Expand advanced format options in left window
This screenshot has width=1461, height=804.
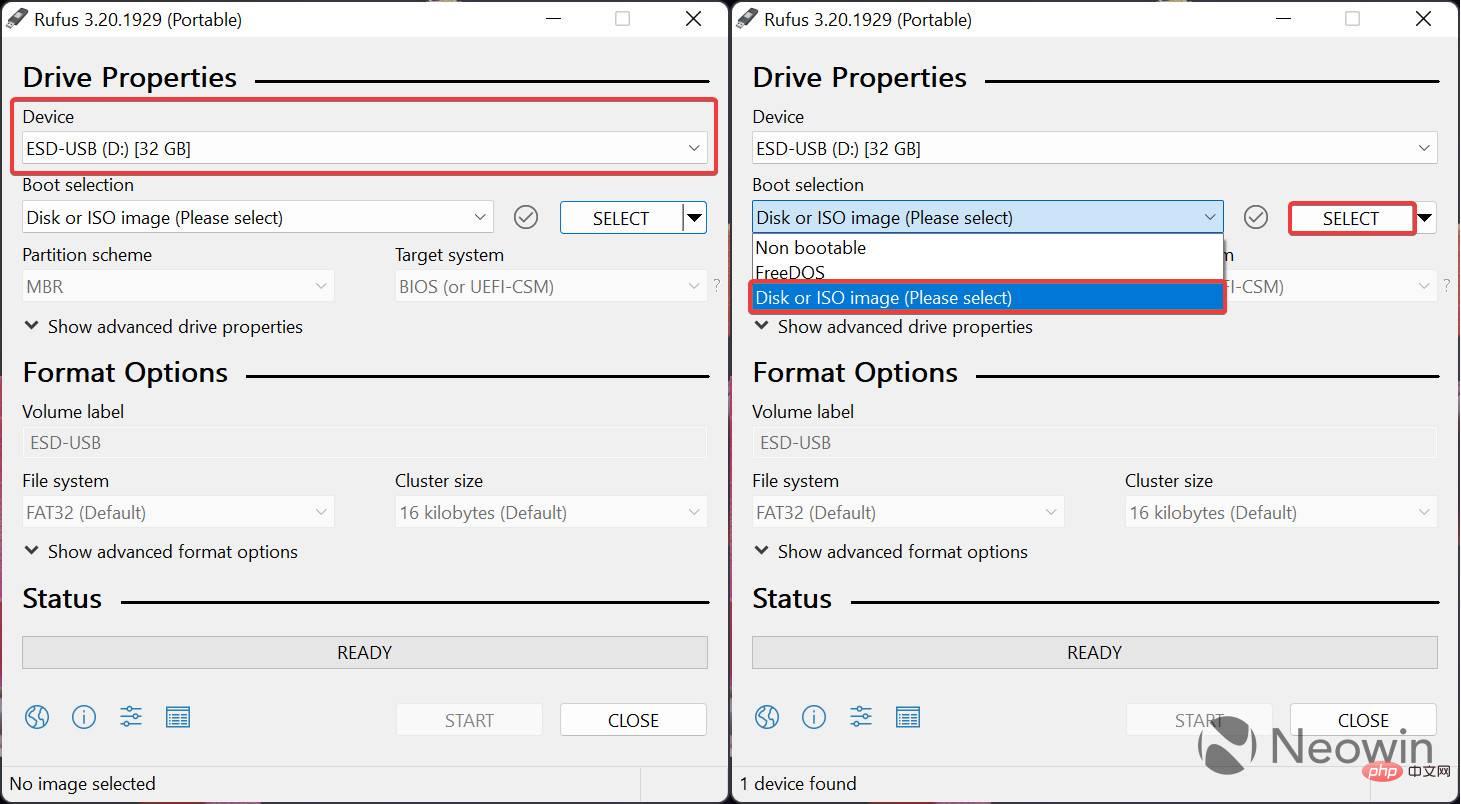pyautogui.click(x=161, y=551)
